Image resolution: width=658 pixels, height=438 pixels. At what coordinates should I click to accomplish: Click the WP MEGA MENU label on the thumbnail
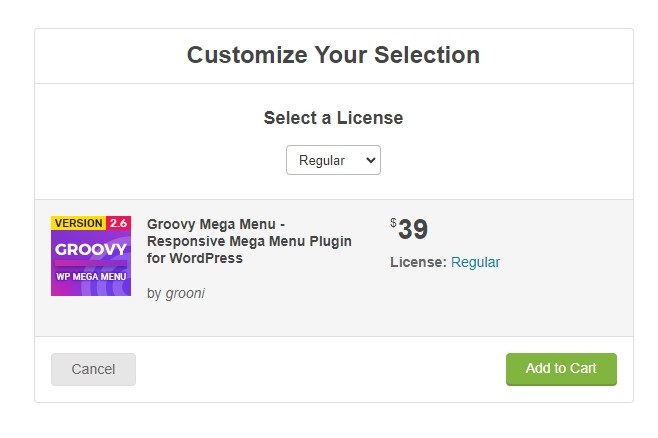point(91,275)
